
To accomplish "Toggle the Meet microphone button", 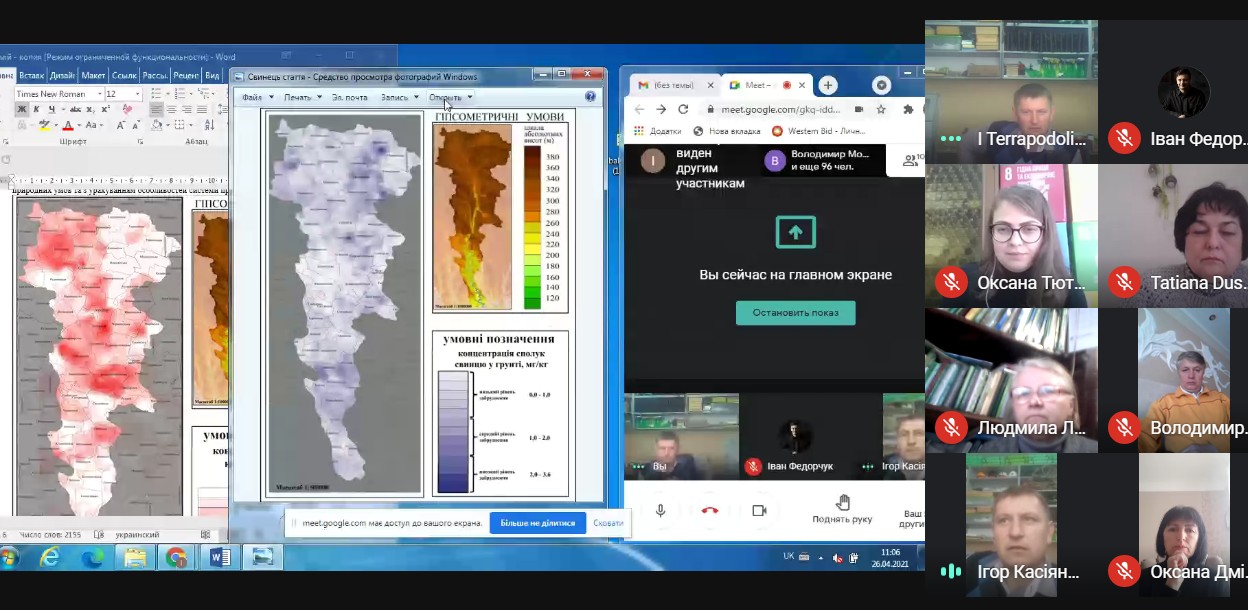I will coord(660,510).
